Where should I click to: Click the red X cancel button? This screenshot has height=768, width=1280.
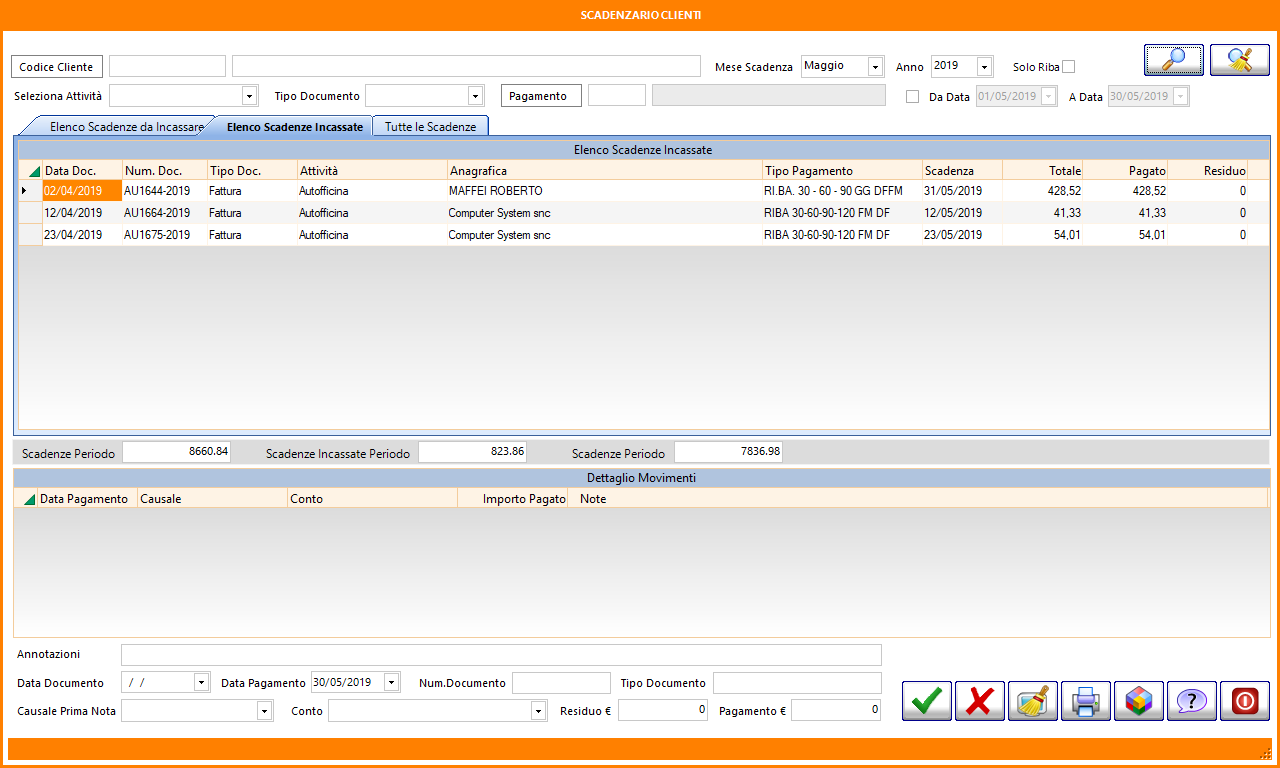980,701
